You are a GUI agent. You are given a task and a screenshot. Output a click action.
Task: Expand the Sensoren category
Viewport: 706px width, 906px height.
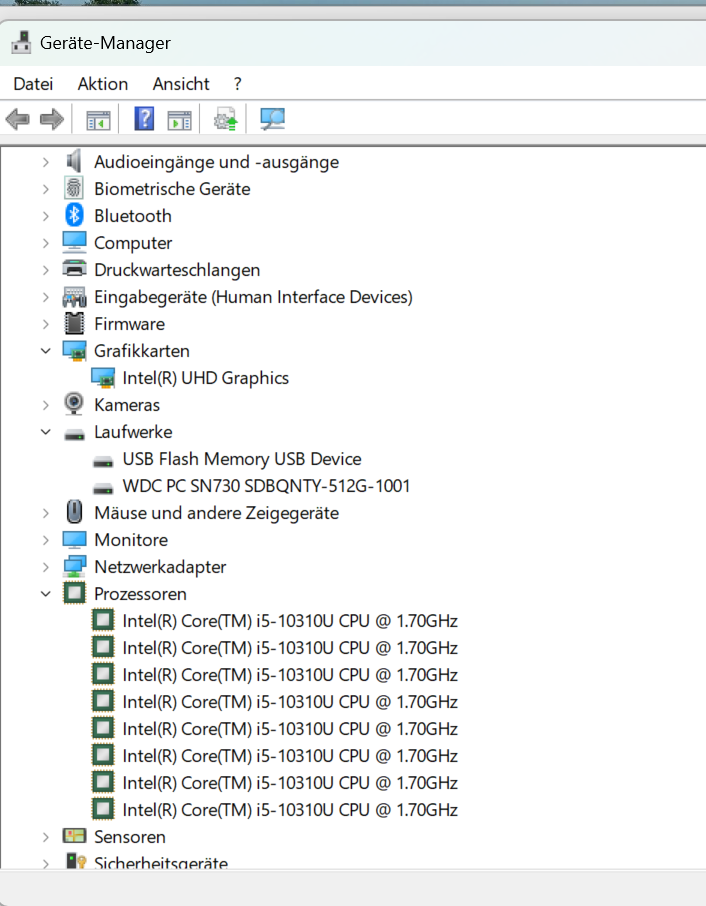[x=46, y=837]
